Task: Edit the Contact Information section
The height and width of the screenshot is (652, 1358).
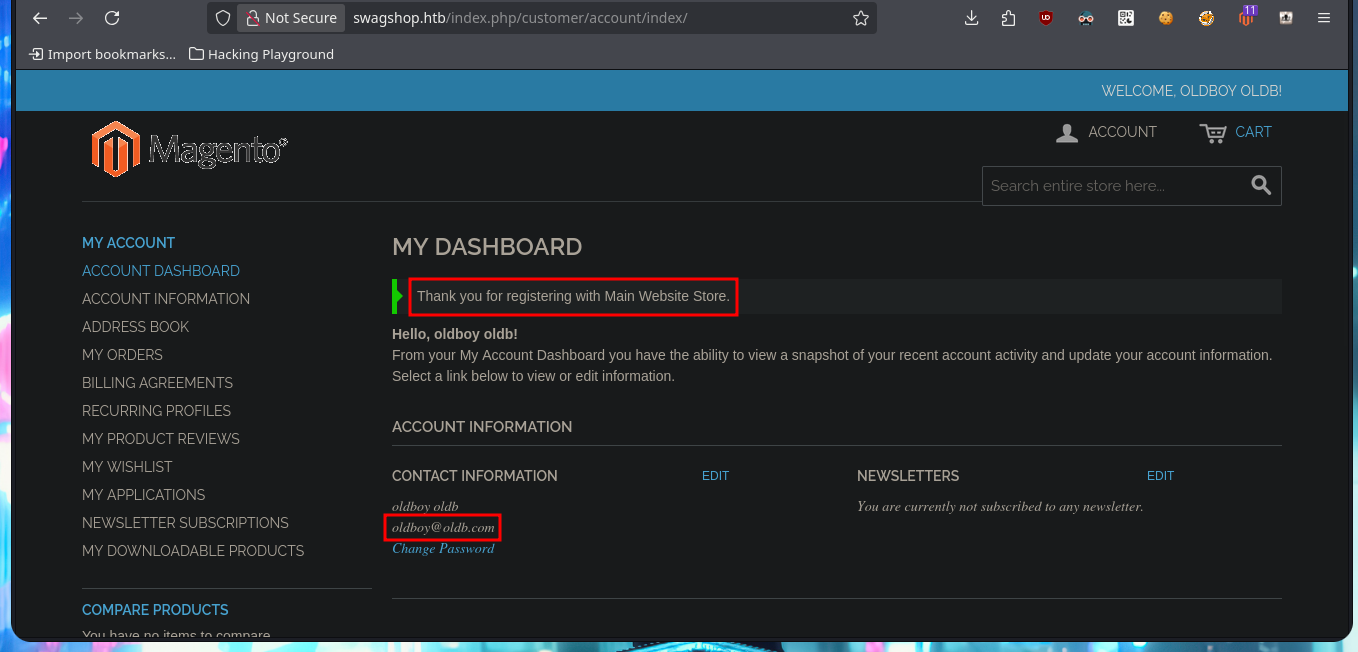Action: (715, 476)
